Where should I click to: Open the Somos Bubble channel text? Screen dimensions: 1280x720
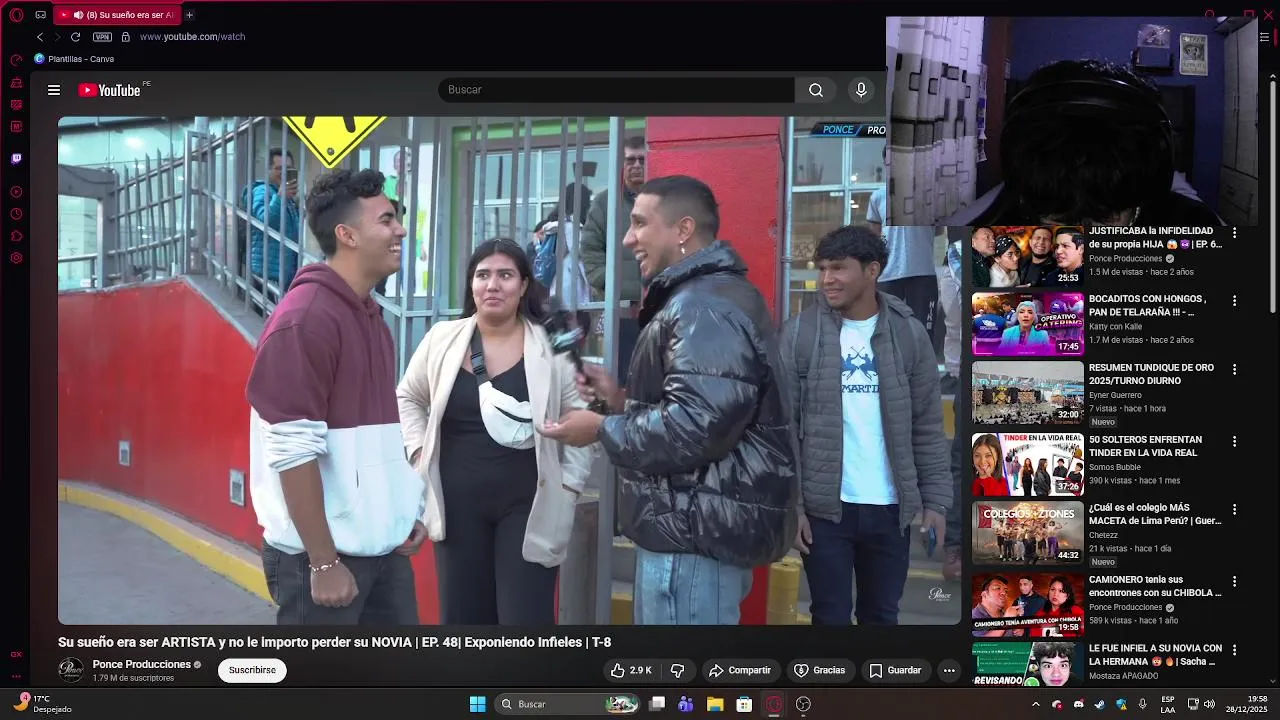coord(1115,467)
